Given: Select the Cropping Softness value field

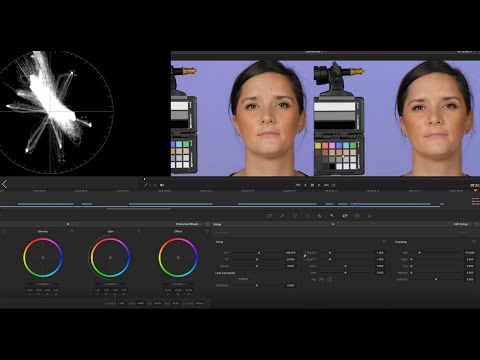Looking at the screenshot, I should [x=470, y=279].
